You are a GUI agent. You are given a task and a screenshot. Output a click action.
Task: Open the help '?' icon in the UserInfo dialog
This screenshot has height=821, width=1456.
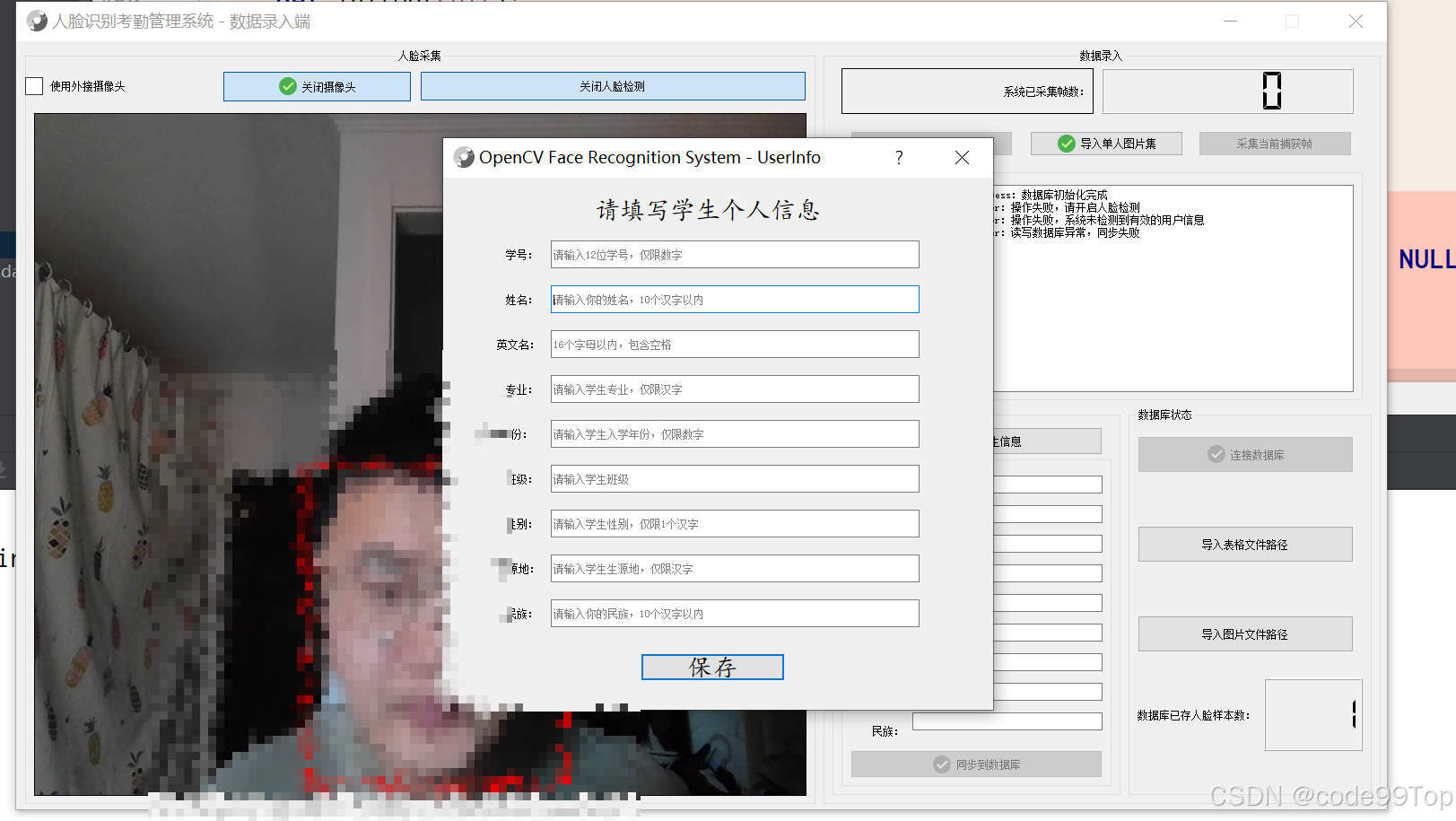click(898, 157)
